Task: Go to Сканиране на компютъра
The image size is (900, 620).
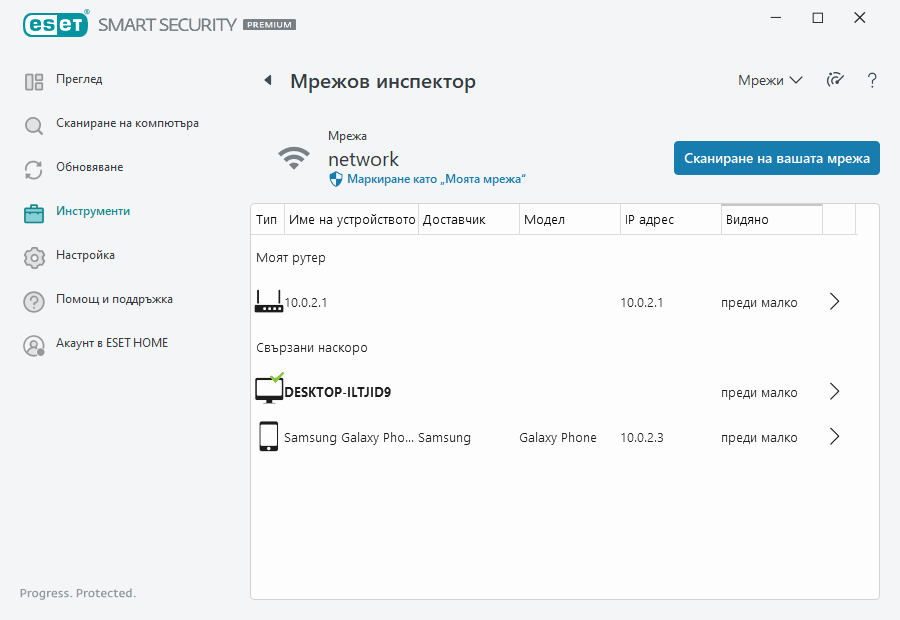Action: pyautogui.click(x=127, y=124)
